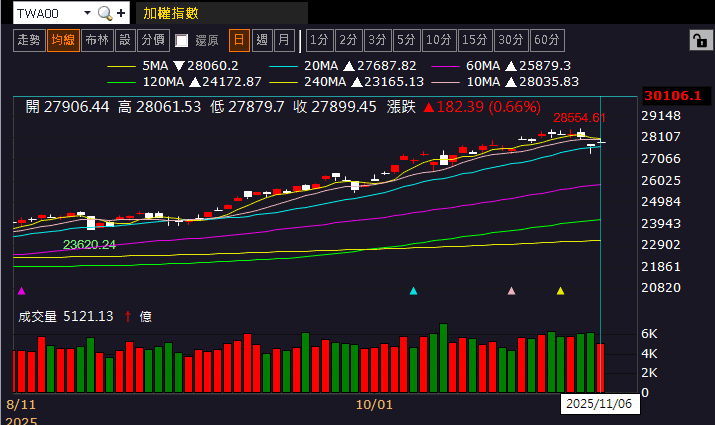Switch to 週 weekly period
Screen dimensions: 715x425
(262, 41)
